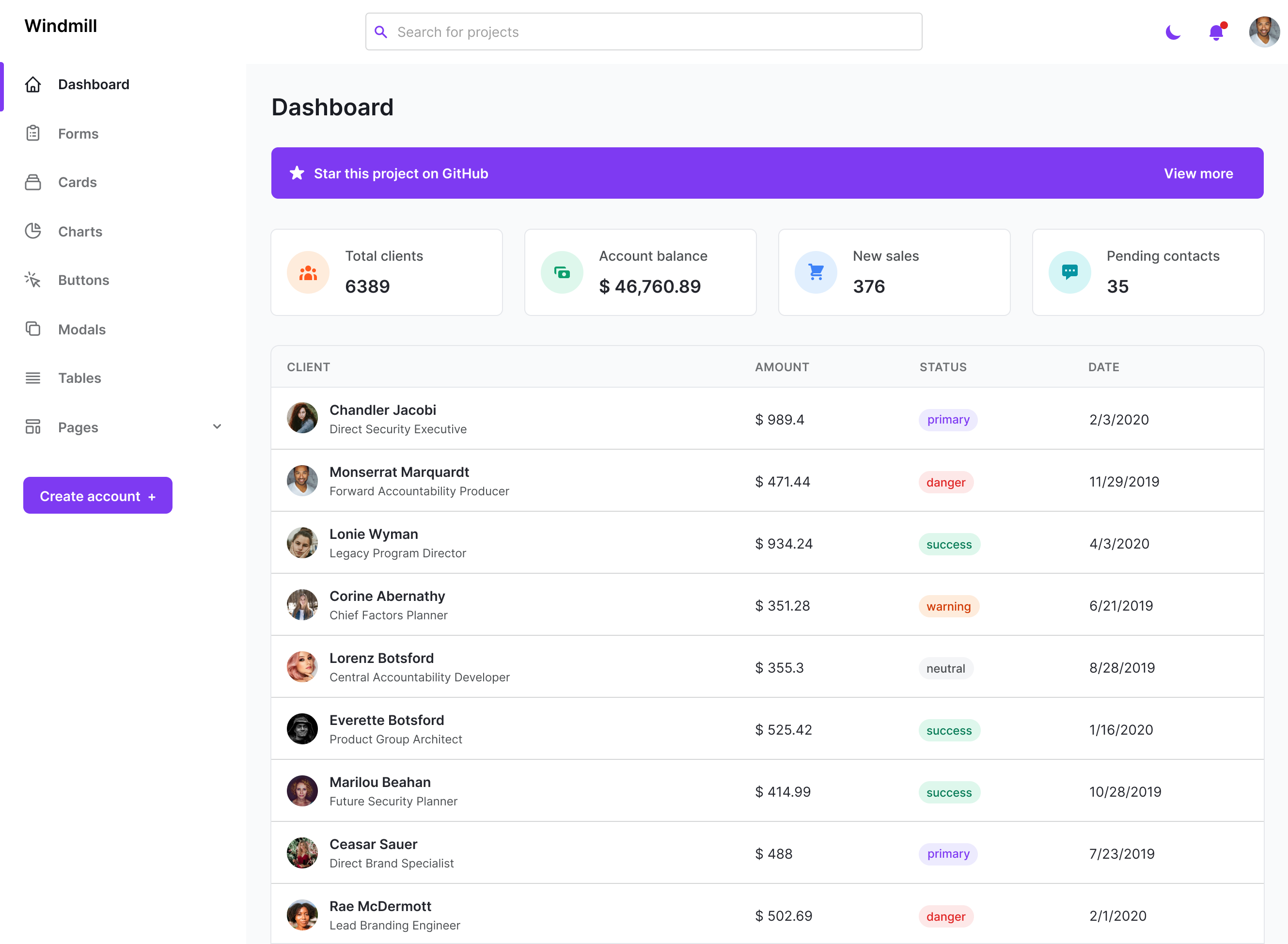Click the Forms clipboard icon
Viewport: 1288px width, 944px height.
pos(33,133)
